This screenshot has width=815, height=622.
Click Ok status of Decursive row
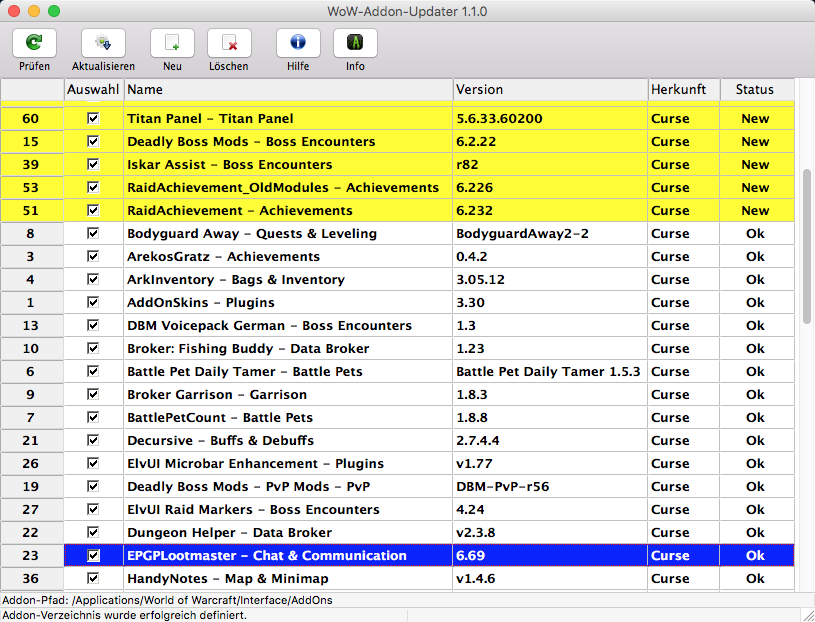pos(755,440)
